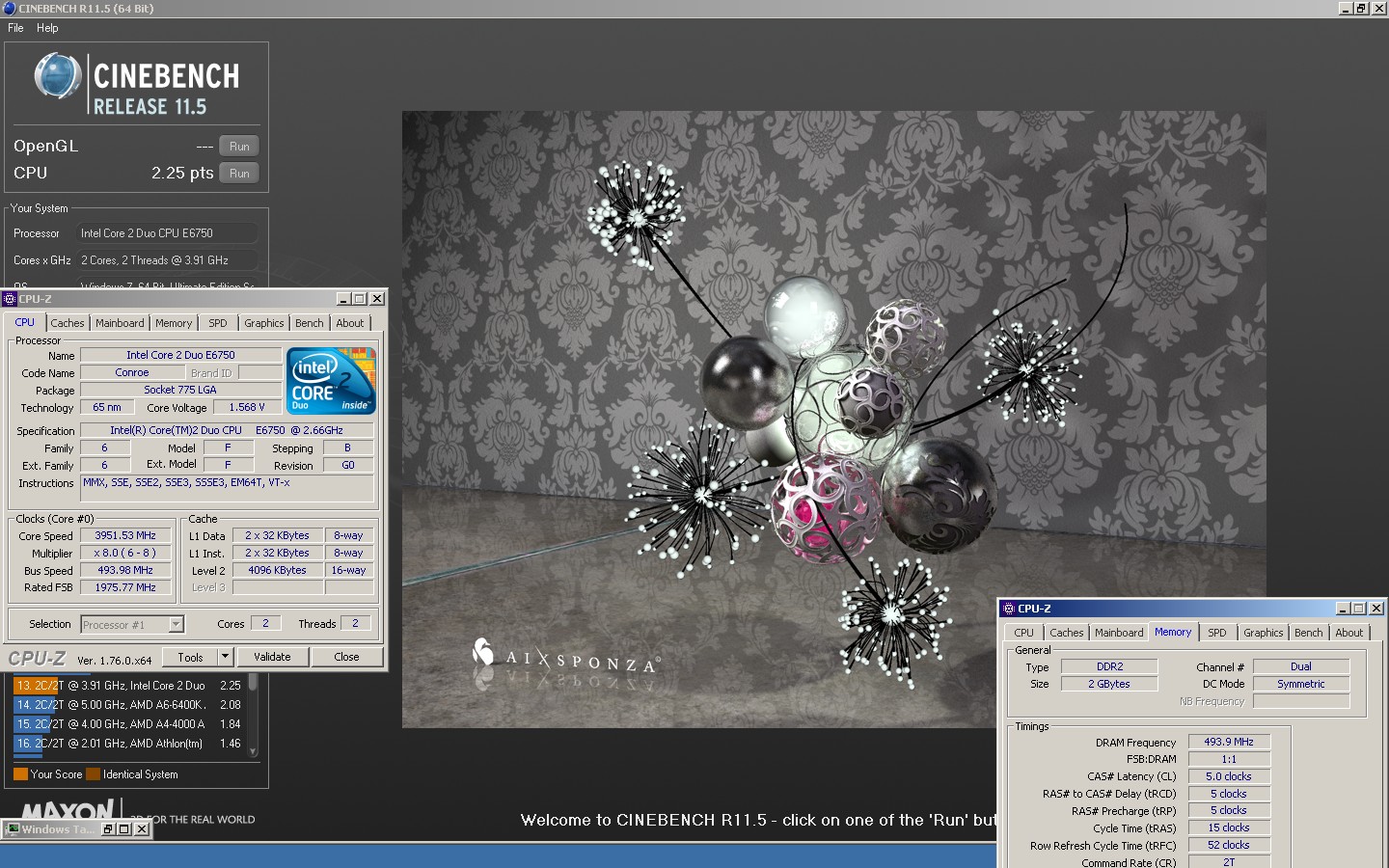Click the Close button in CPU-Z
Screen dimensions: 1389x868
pyautogui.click(x=346, y=657)
